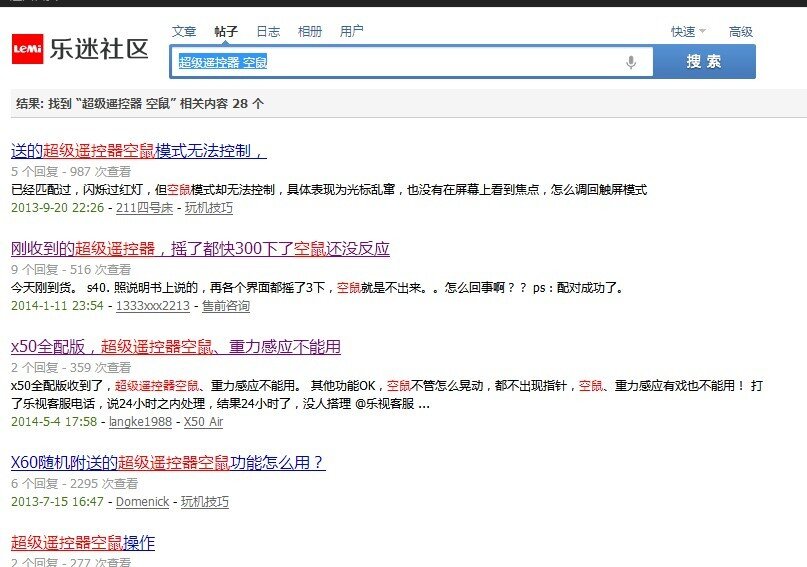
Task: Open post 刚收到的超级遥控器，摇了都快300下了
Action: click(200, 249)
